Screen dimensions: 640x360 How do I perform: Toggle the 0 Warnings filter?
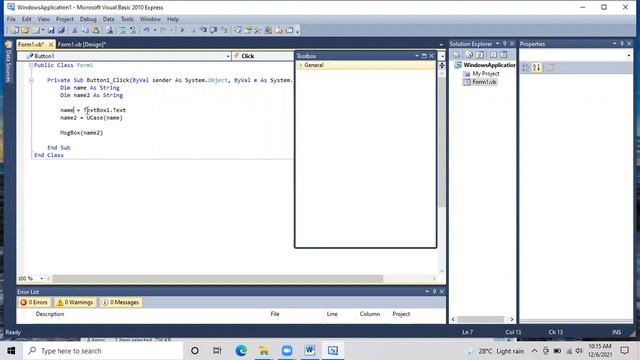click(75, 302)
